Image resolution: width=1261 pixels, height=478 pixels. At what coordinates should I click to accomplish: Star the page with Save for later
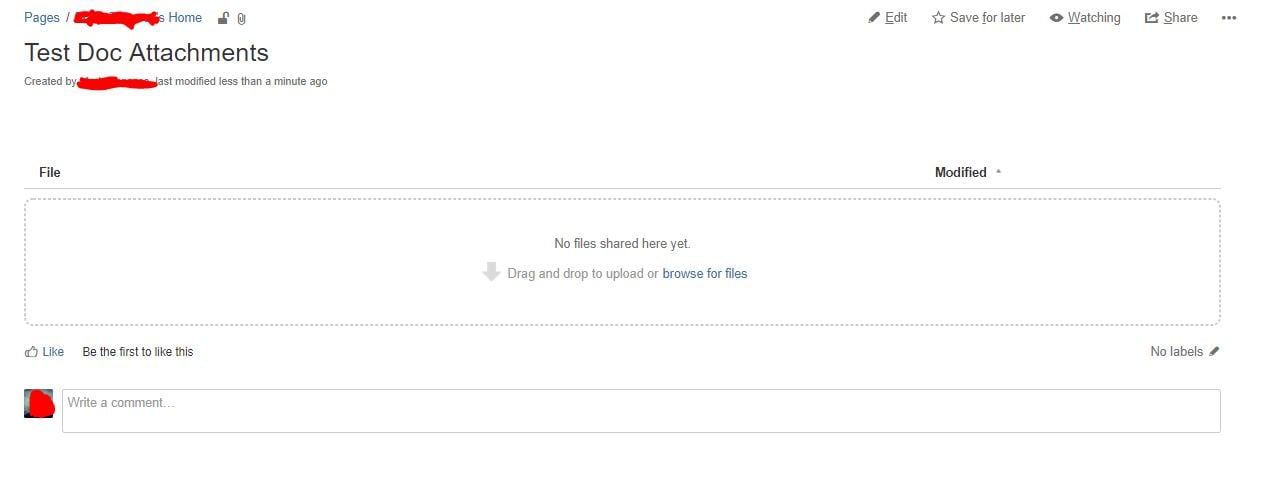[978, 18]
